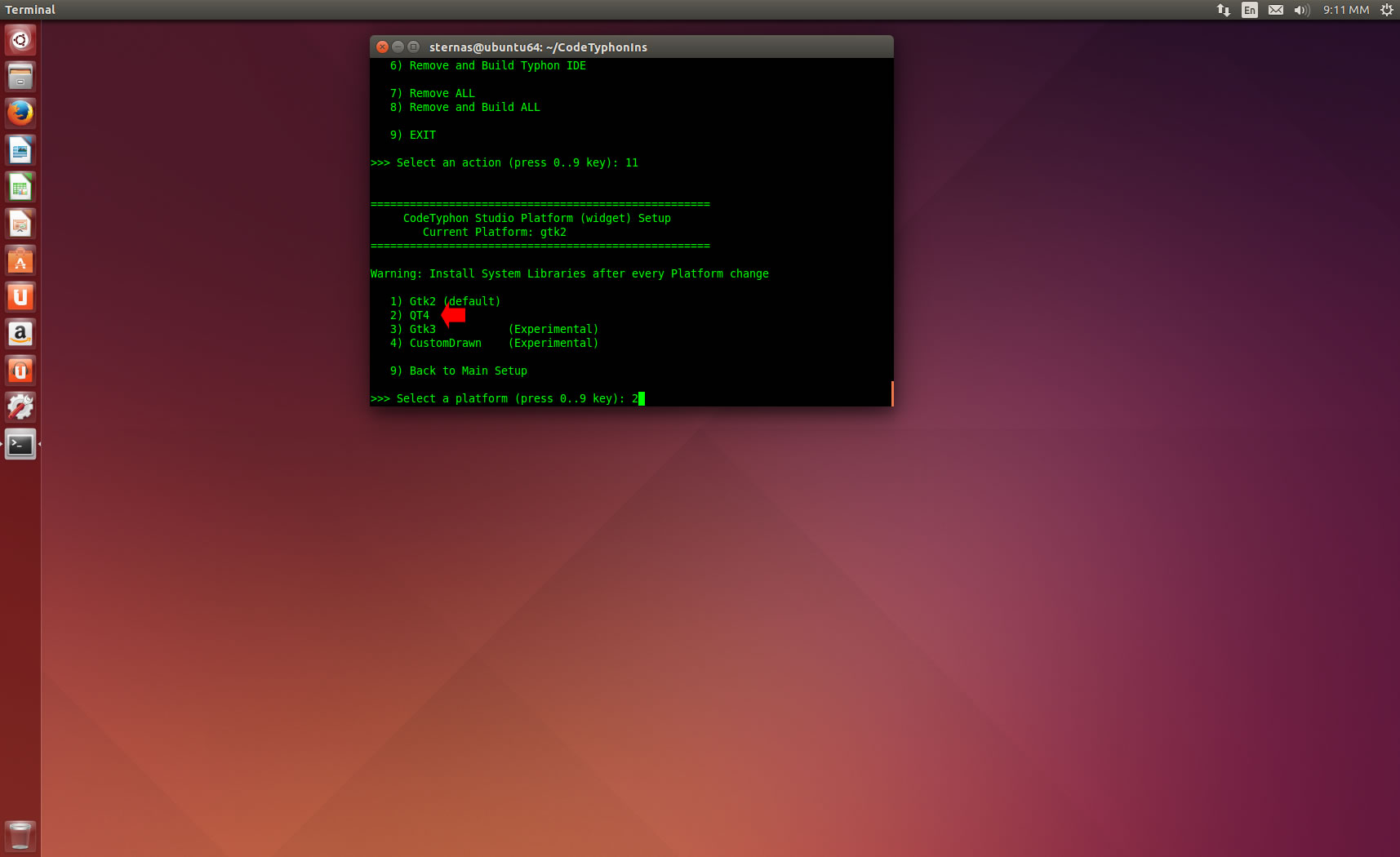Click 'Warning: Install System Libraries' line
This screenshot has width=1400, height=857.
569,273
